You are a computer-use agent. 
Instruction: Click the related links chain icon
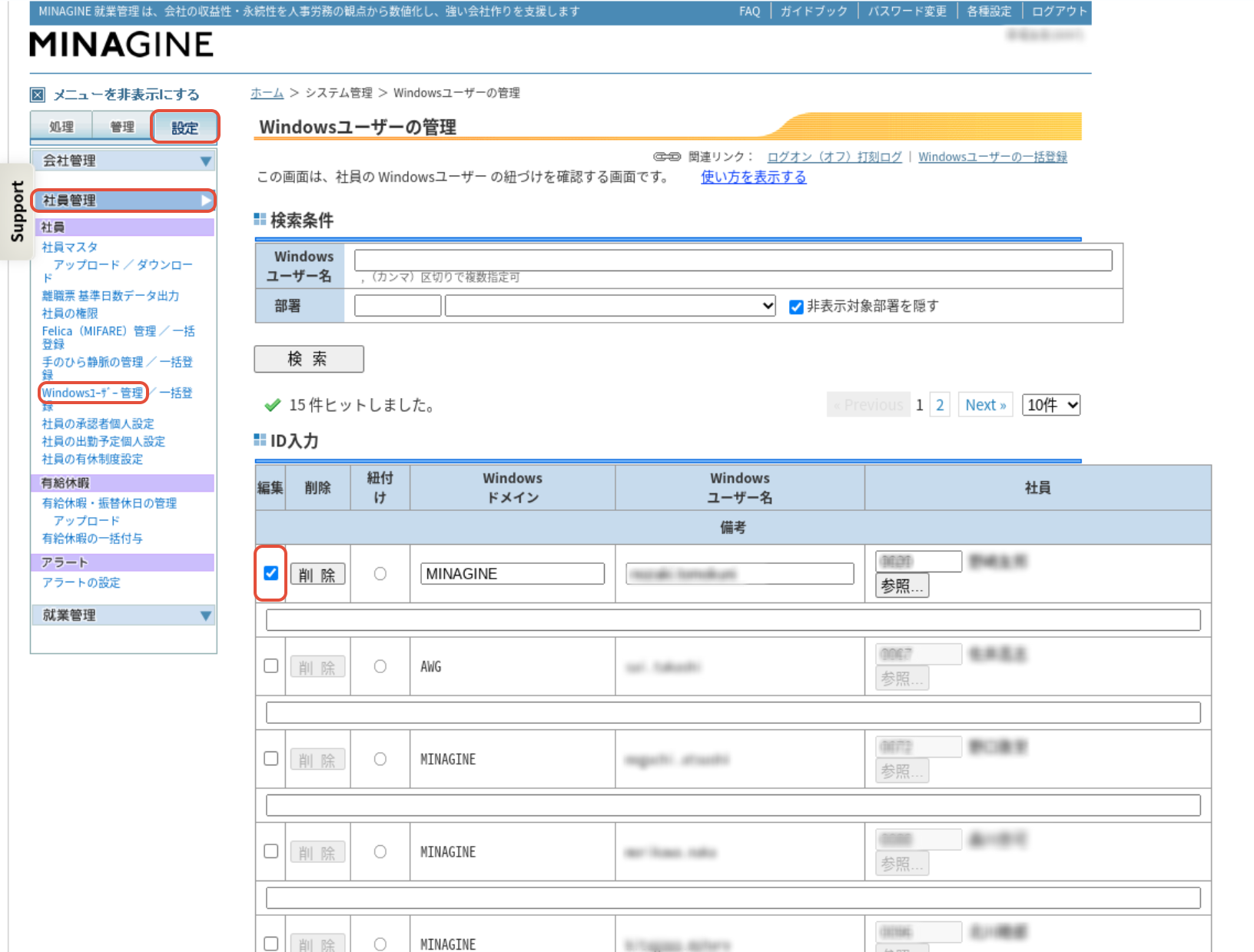[x=666, y=157]
